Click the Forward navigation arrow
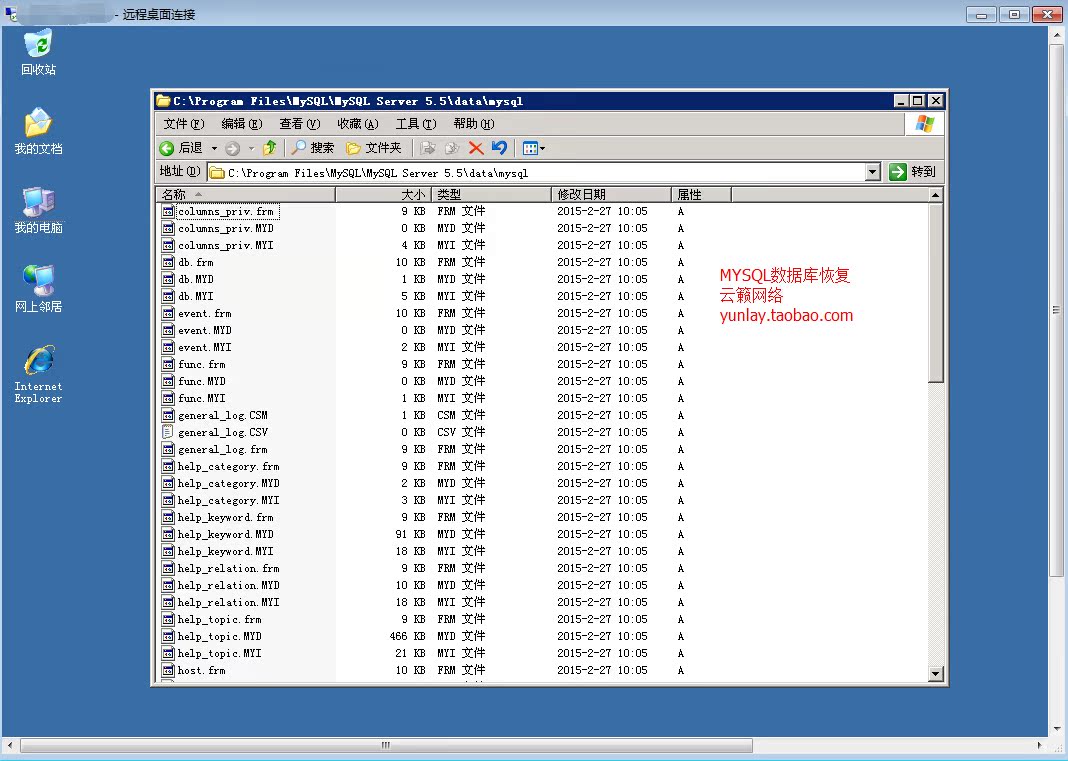The width and height of the screenshot is (1068, 761). click(232, 148)
